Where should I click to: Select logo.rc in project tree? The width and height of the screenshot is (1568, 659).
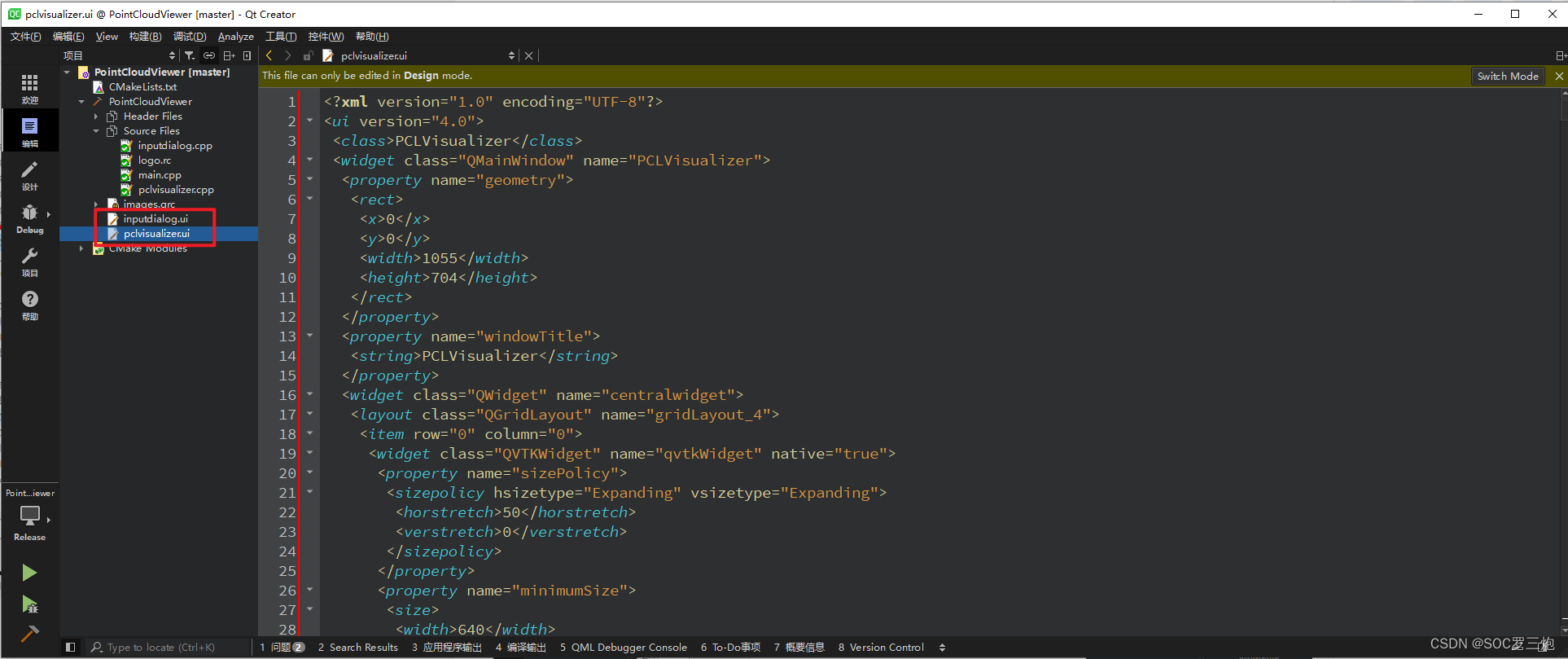click(x=155, y=160)
